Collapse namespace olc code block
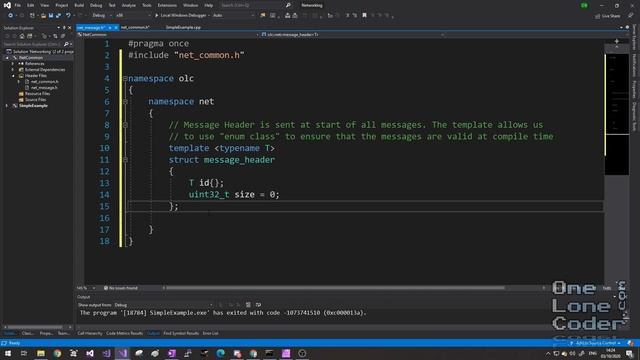This screenshot has height=360, width=640. (x=125, y=78)
